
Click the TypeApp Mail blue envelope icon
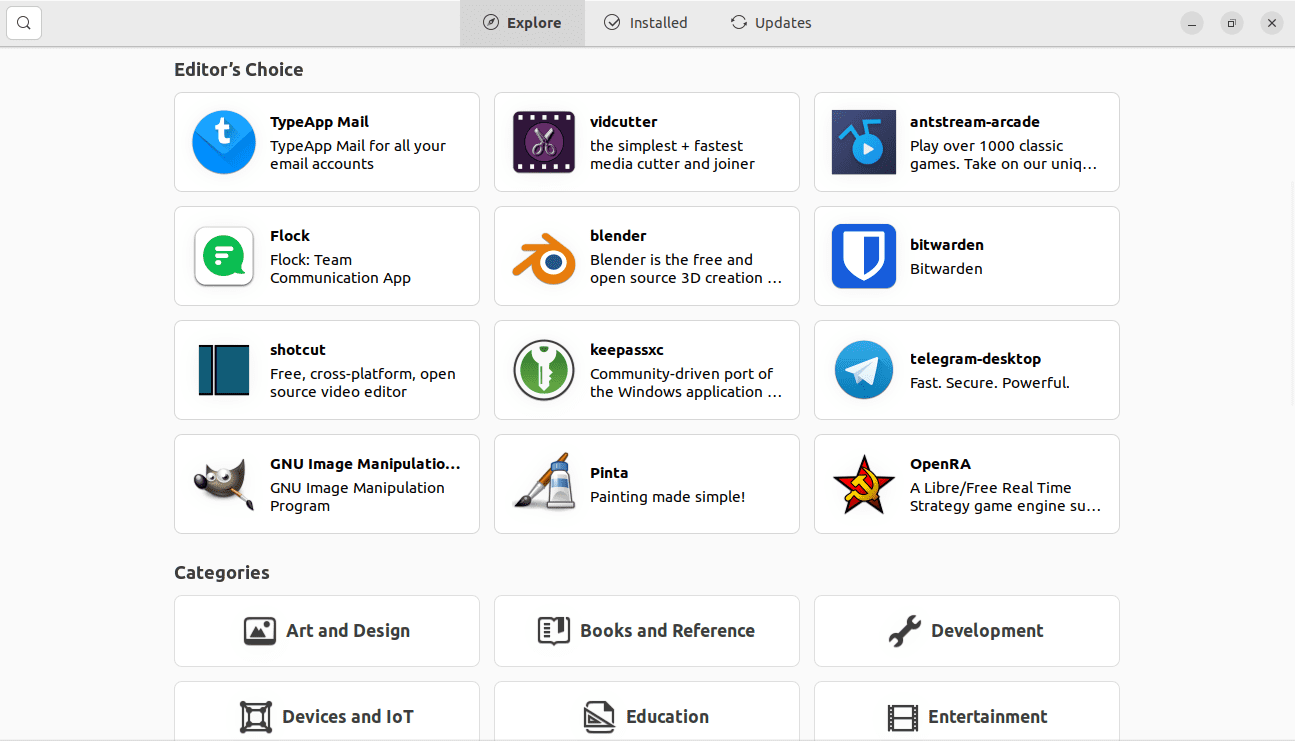224,142
